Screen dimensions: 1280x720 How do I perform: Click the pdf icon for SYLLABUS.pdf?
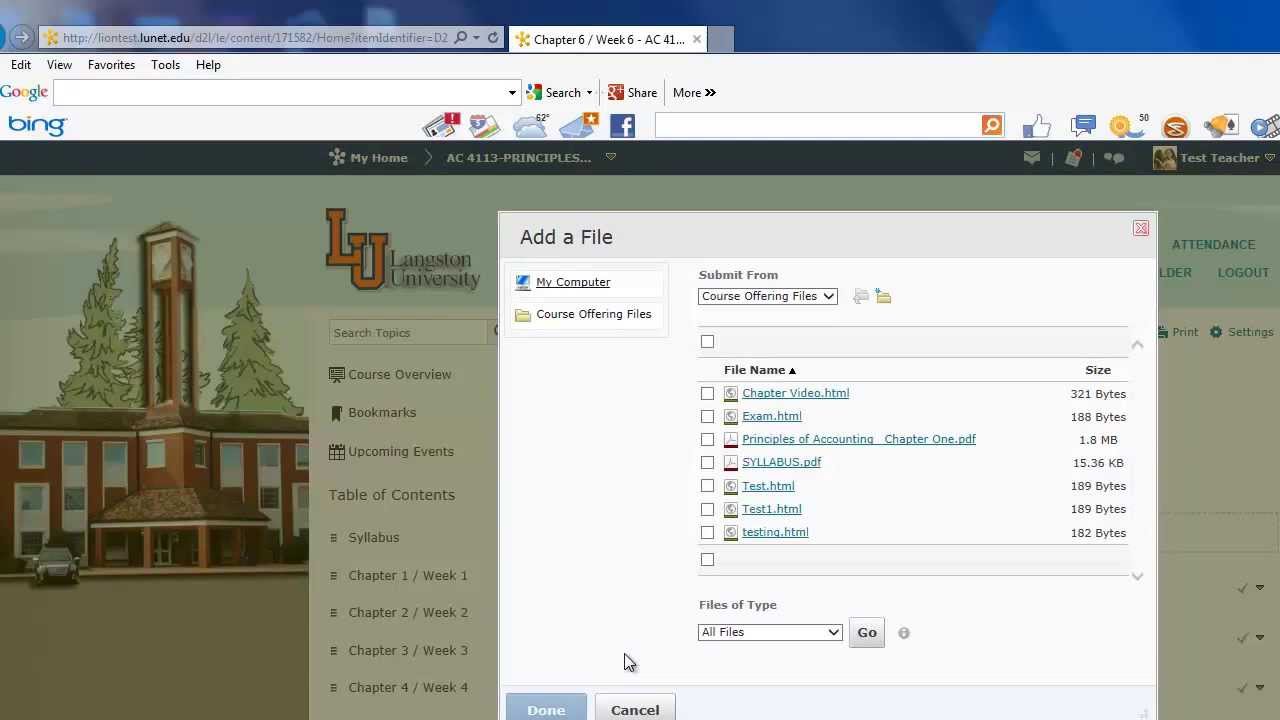[731, 463]
